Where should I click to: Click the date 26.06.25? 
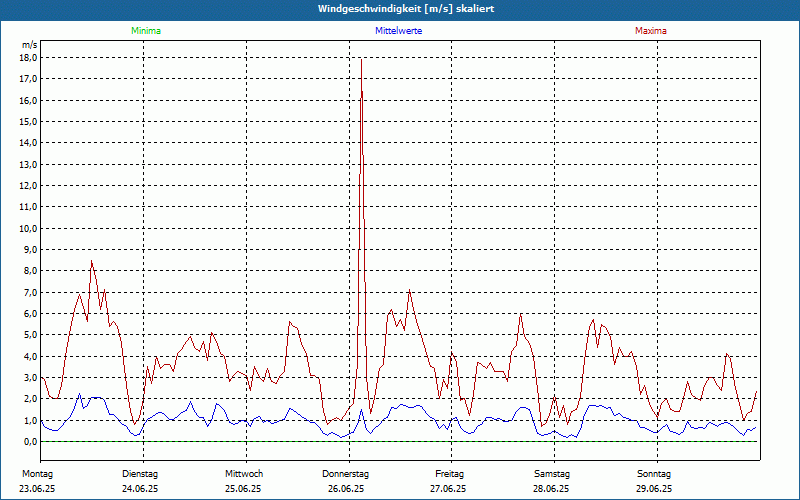(346, 489)
